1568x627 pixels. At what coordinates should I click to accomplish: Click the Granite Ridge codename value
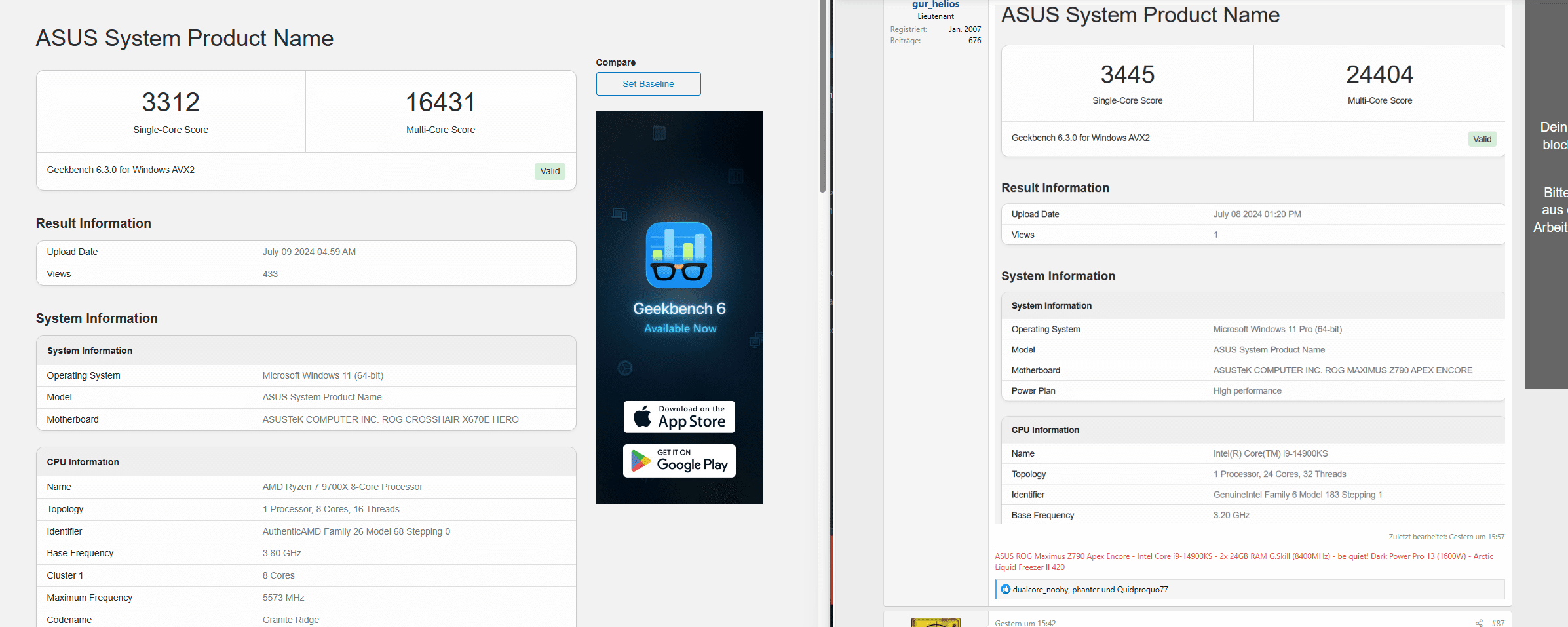[291, 620]
